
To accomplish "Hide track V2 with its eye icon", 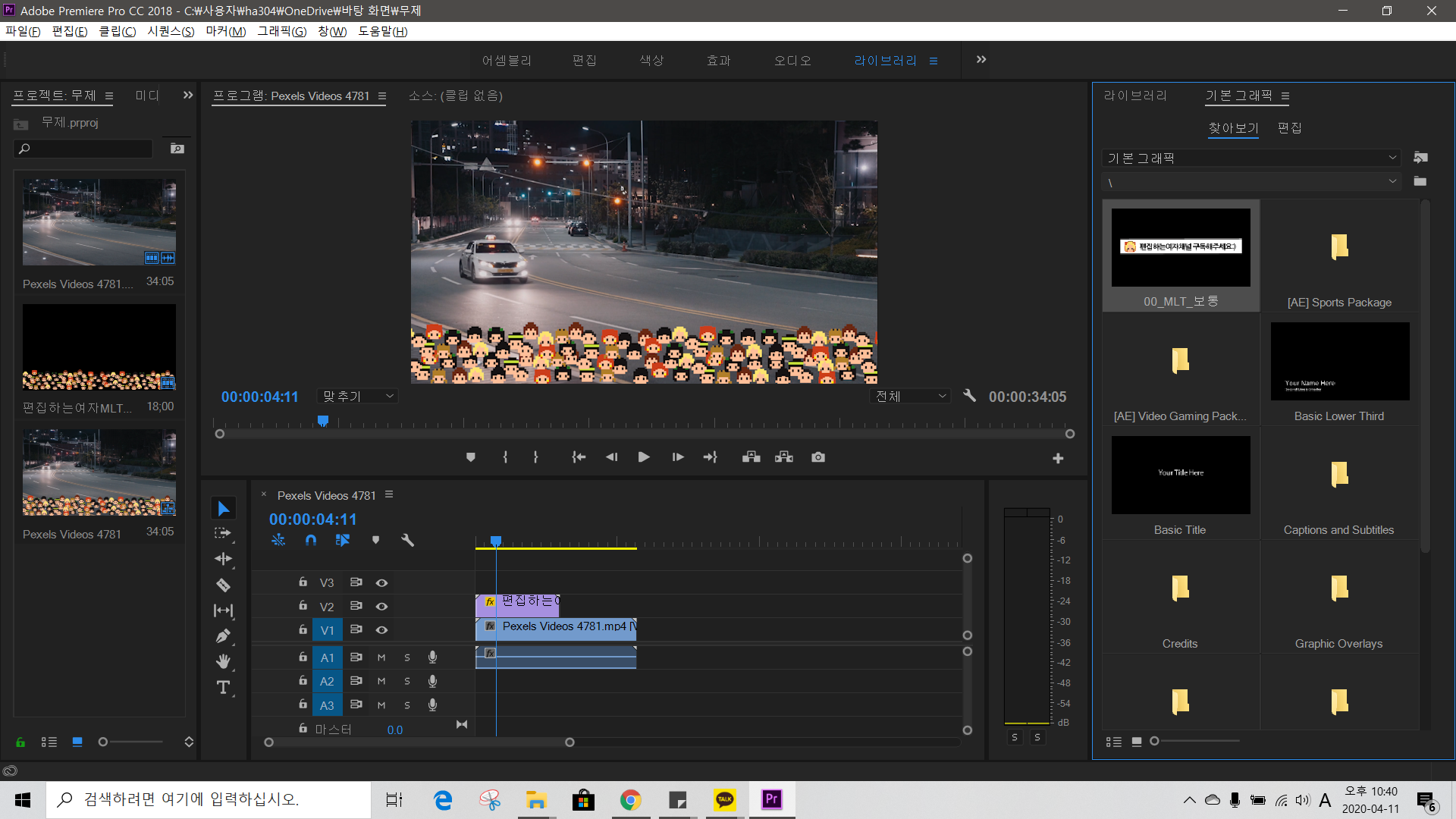I will (x=381, y=607).
